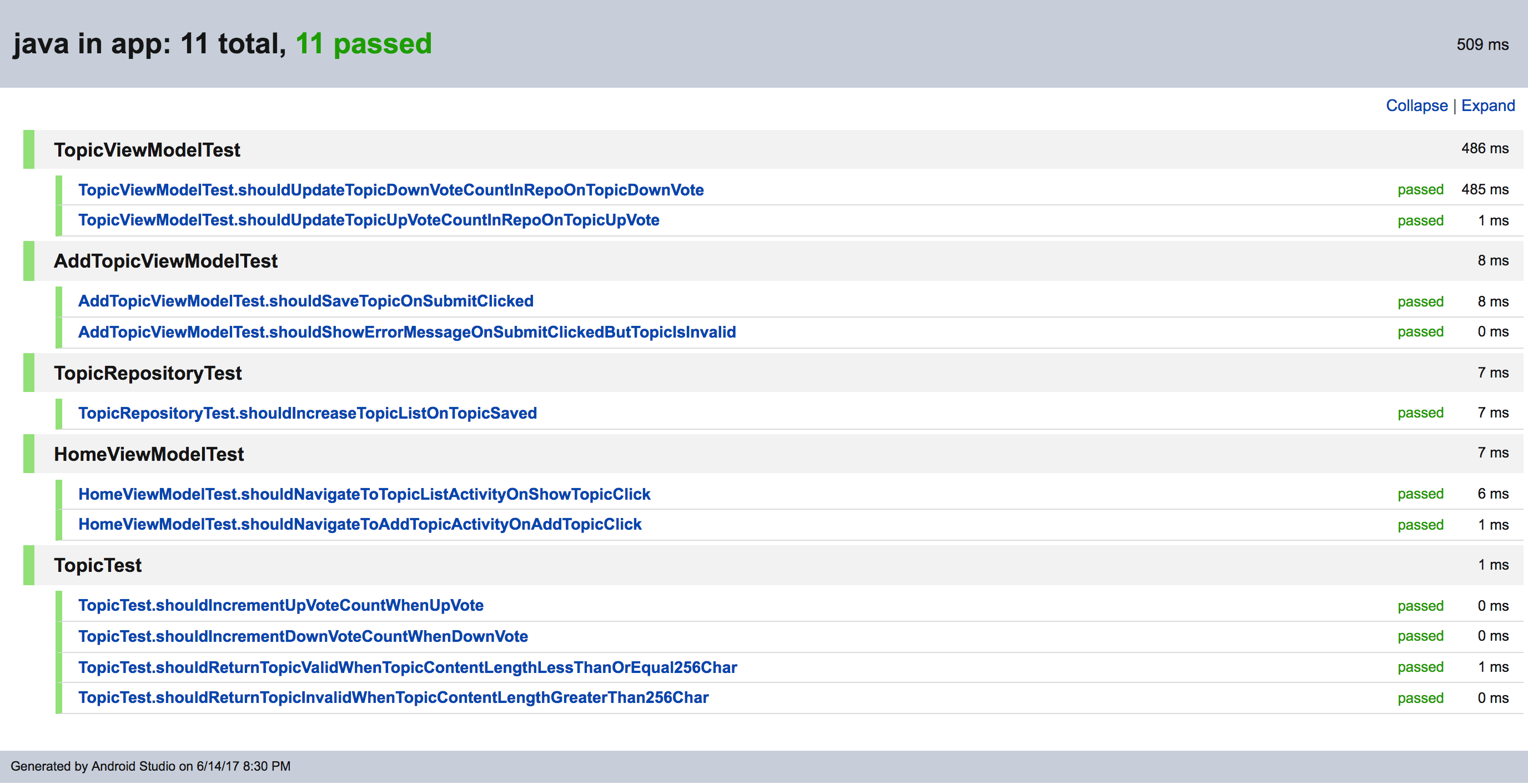Open shouldSaveTopicOnSubmitClicked test details
This screenshot has width=1528, height=784.
point(305,301)
